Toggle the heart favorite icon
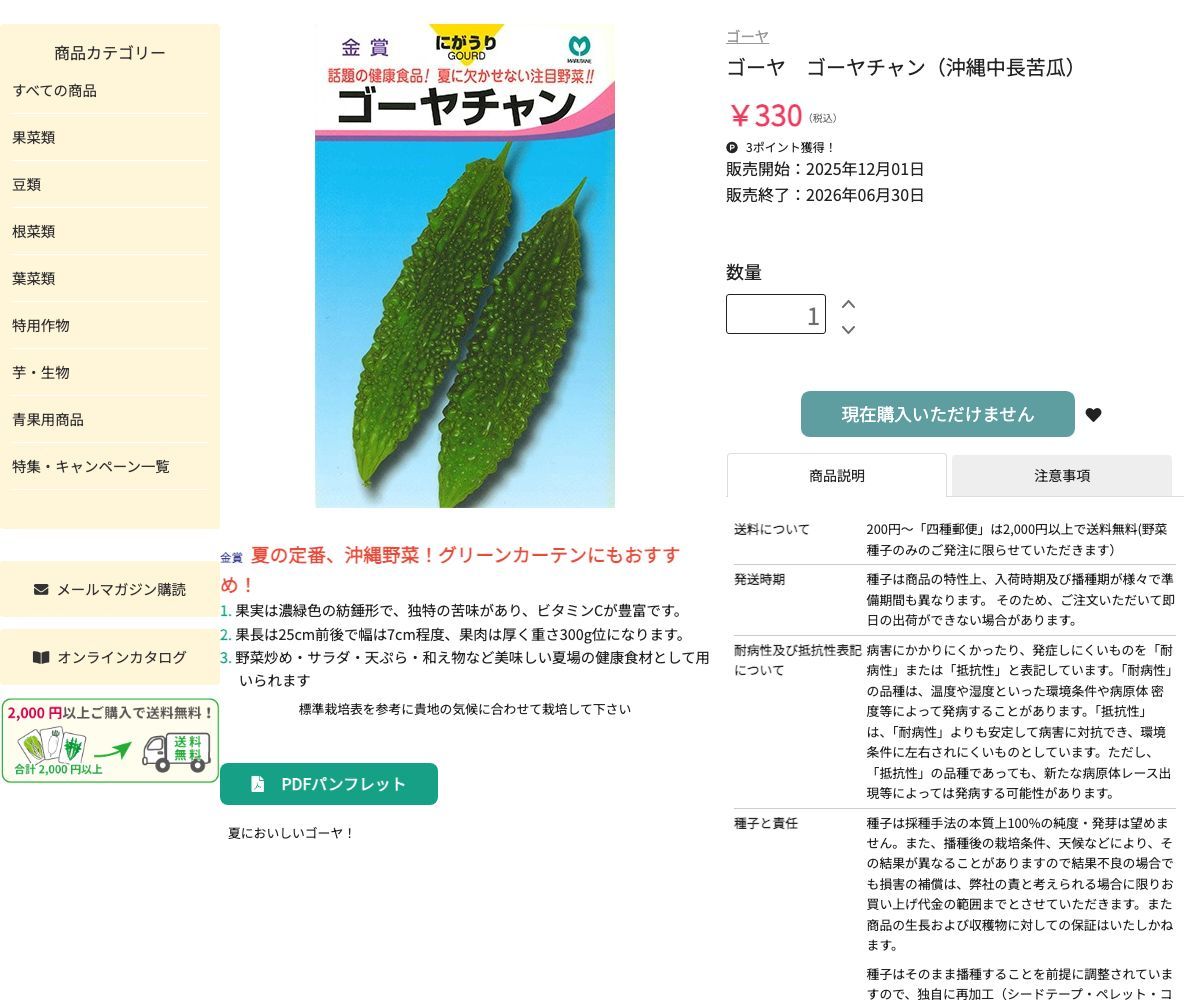The image size is (1200, 1000). pyautogui.click(x=1094, y=414)
